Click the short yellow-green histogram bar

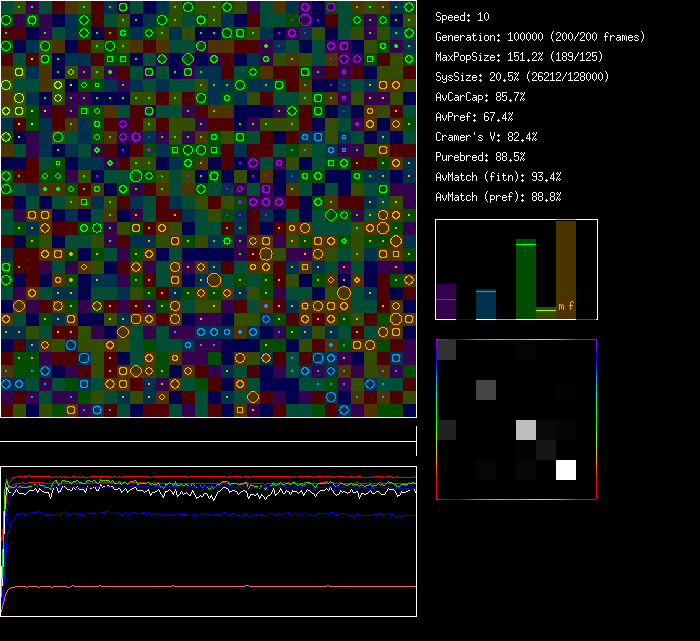coord(545,313)
